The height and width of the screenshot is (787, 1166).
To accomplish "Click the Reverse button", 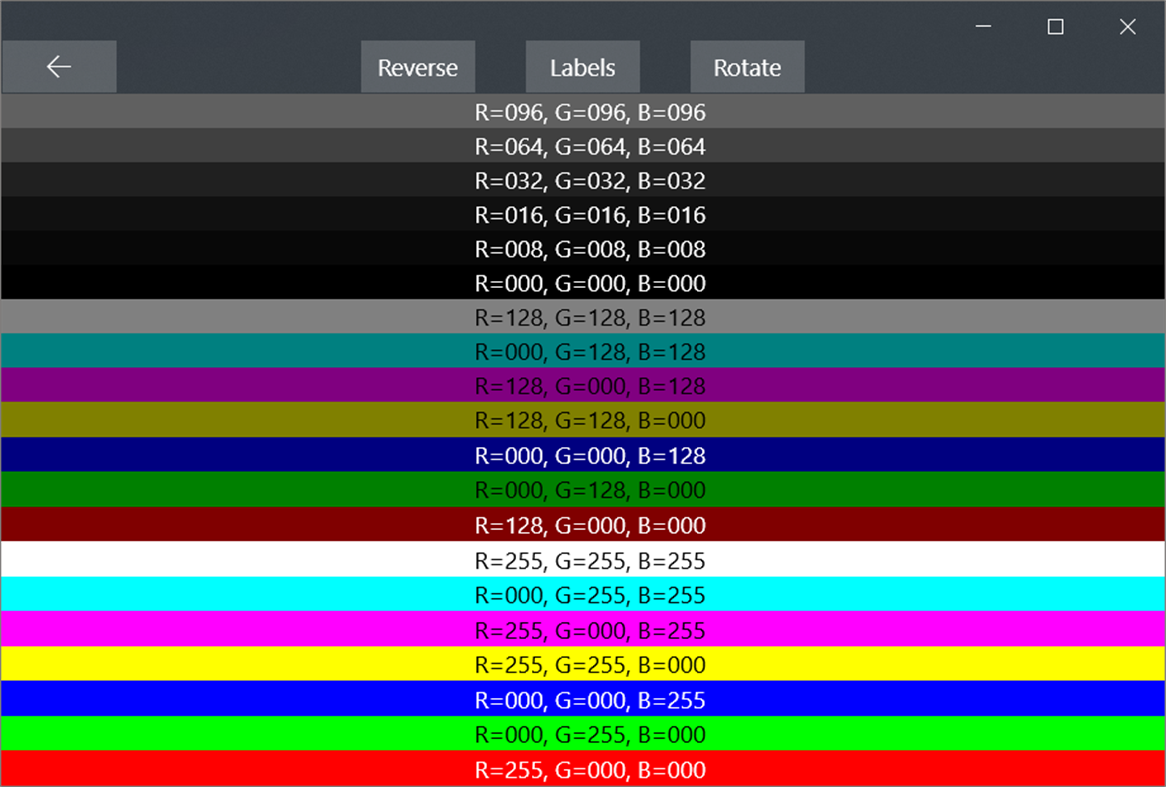I will point(417,67).
